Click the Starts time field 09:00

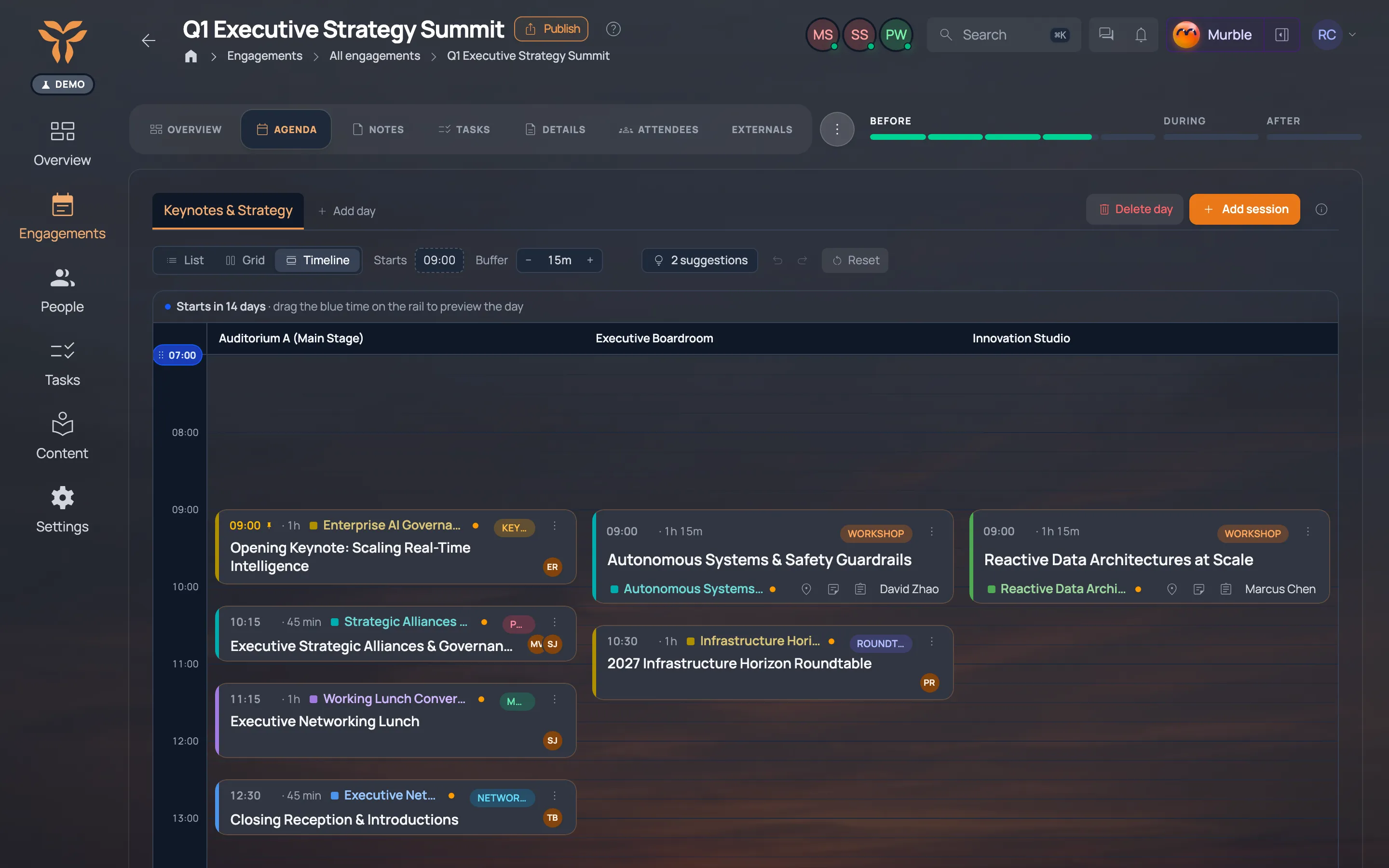[x=439, y=260]
